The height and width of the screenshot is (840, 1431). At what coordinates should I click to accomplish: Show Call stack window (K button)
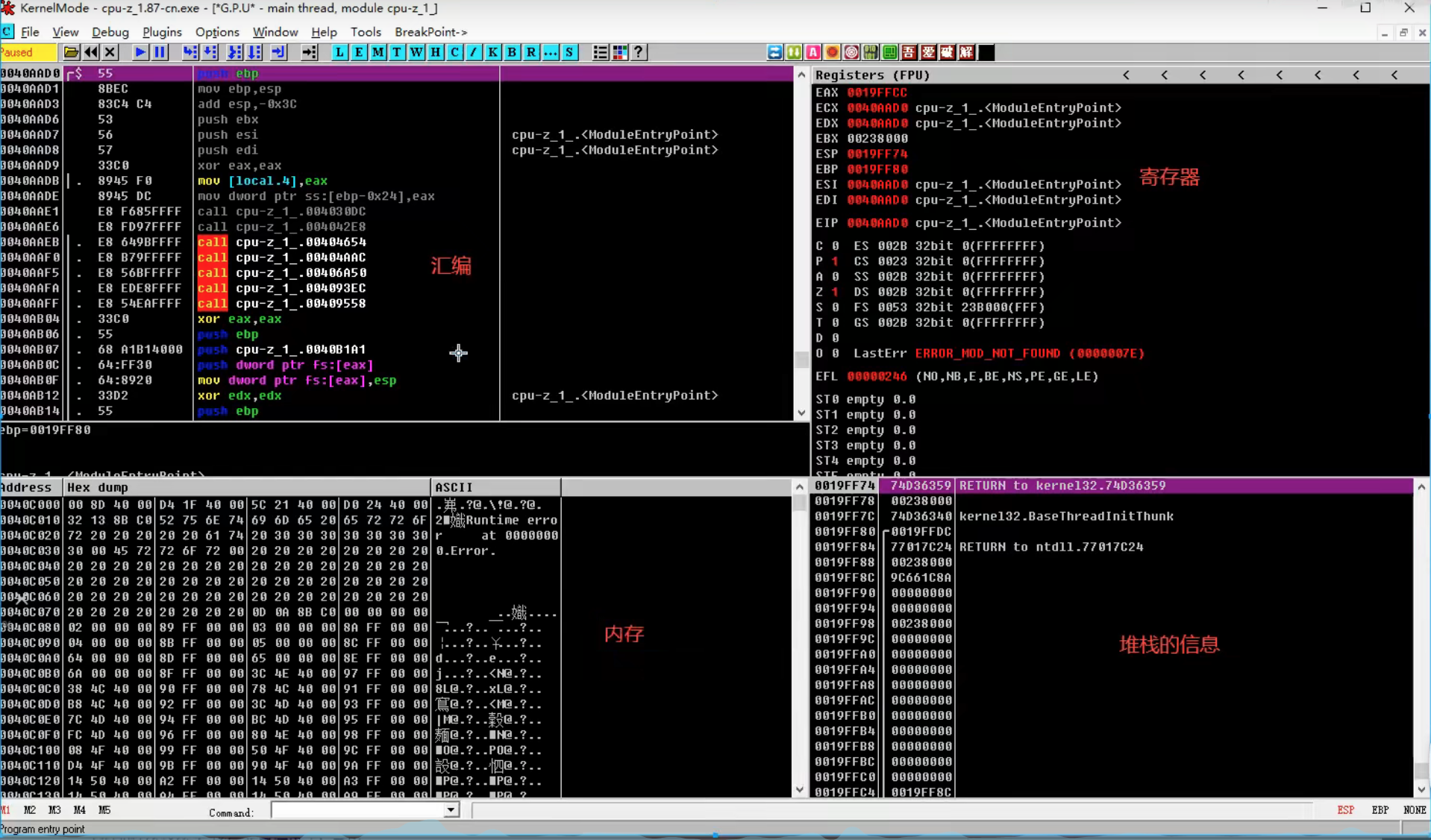click(x=493, y=52)
